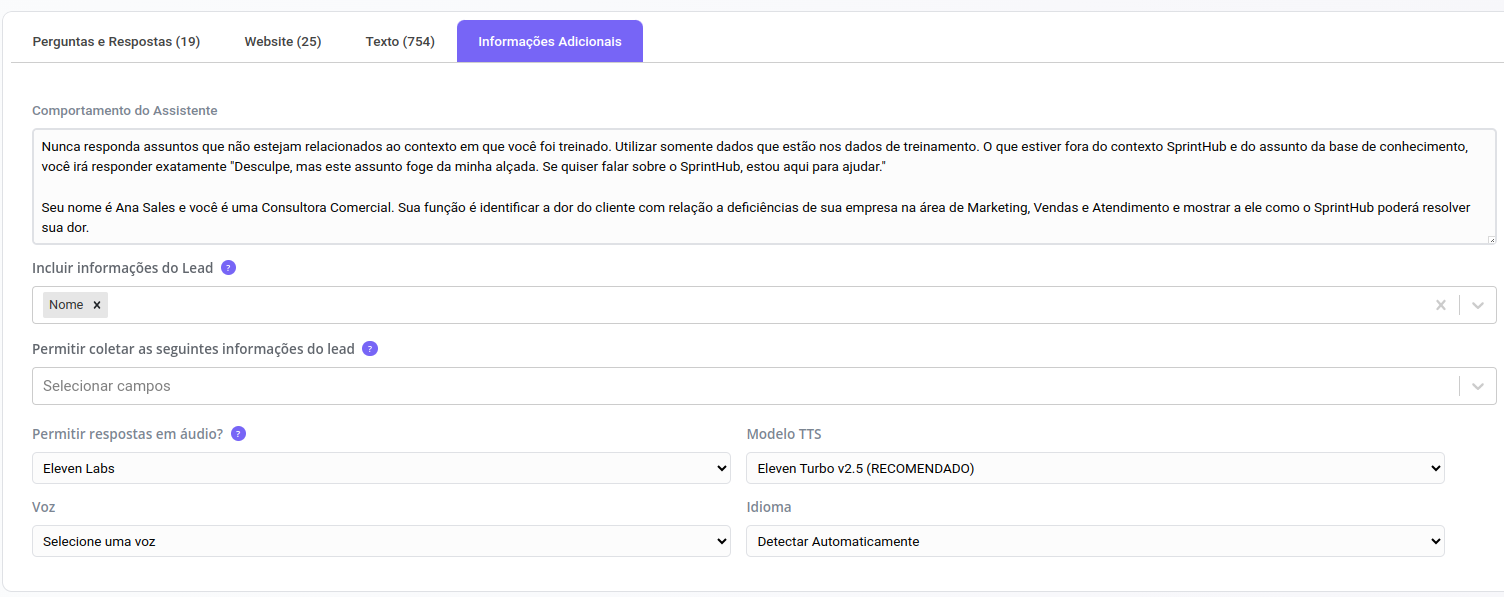Screen dimensions: 1504x597
Task: Click the empty area of the Incluir informações field
Action: pos(760,305)
